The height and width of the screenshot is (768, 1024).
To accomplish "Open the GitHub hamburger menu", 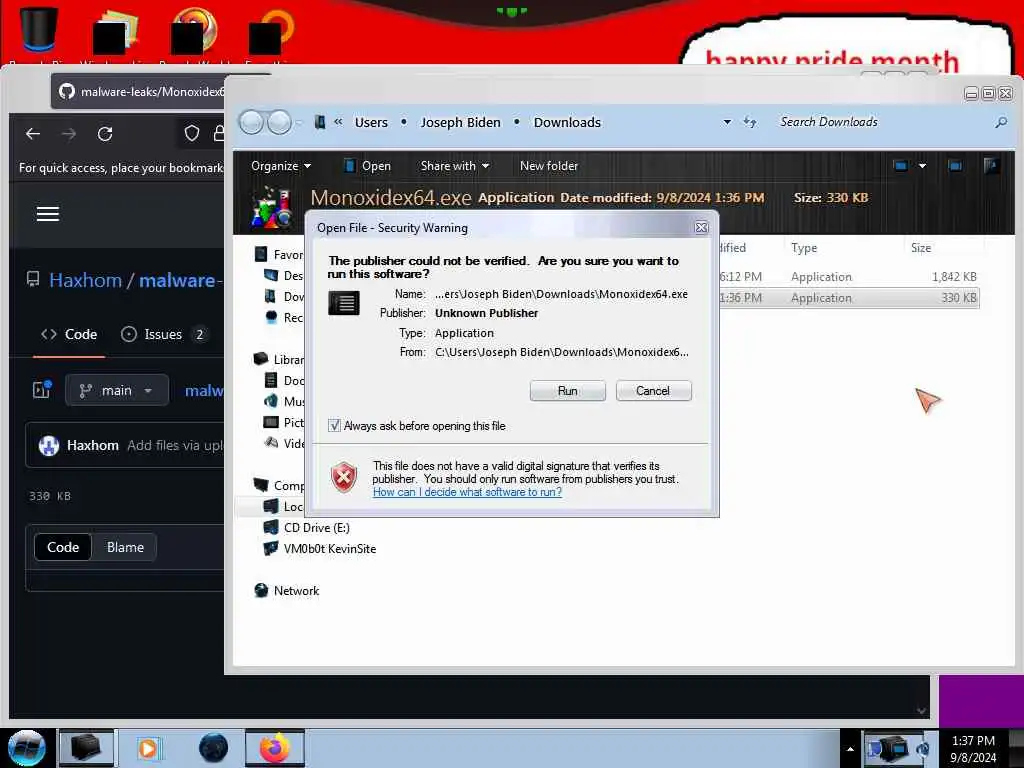I will pyautogui.click(x=48, y=214).
